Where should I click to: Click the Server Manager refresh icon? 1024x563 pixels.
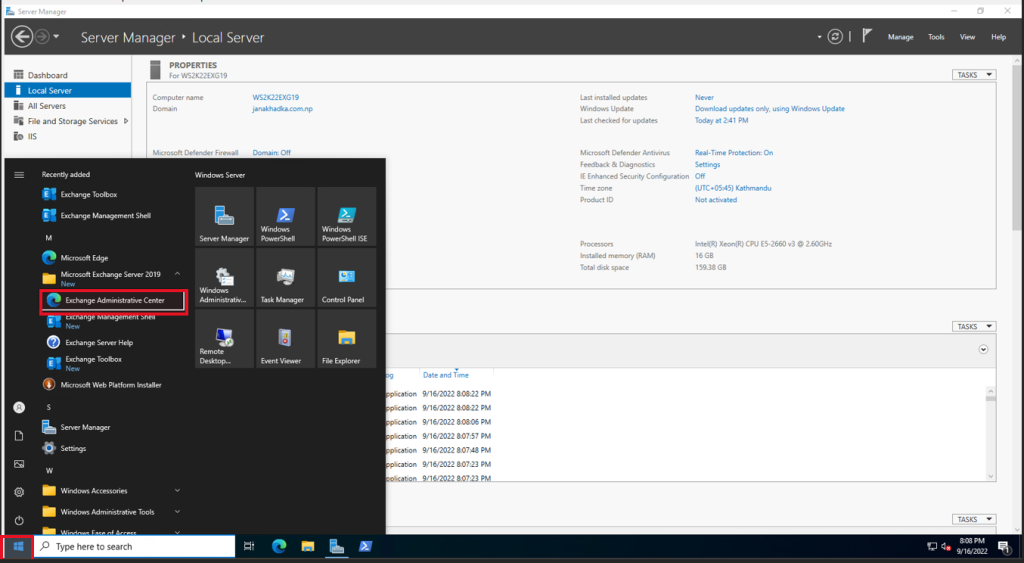tap(835, 37)
